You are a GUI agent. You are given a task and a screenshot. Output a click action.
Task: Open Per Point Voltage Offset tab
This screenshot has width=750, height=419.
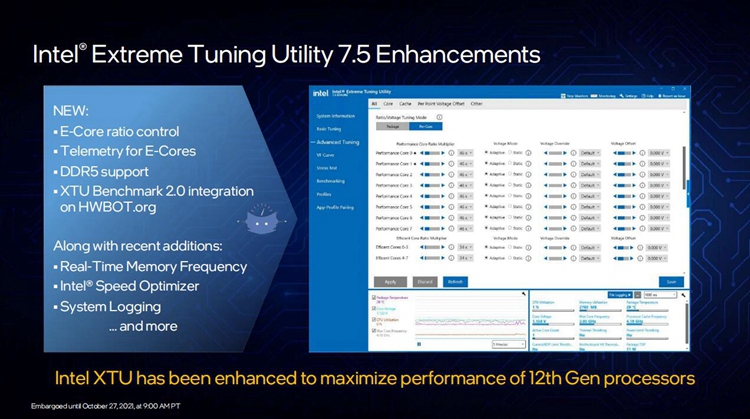(x=441, y=104)
